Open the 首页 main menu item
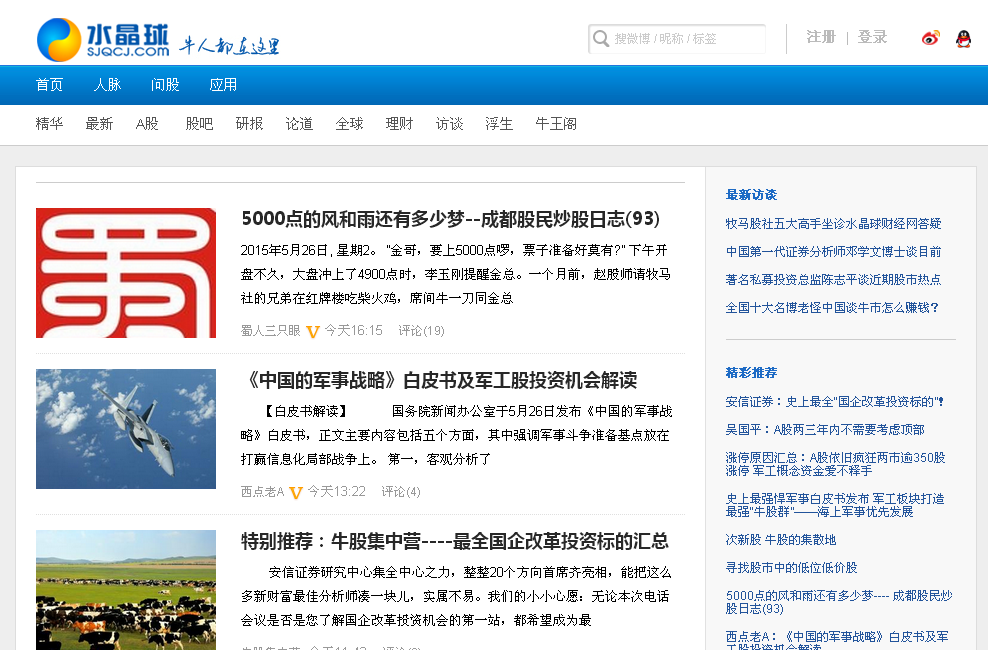Screen dimensions: 988x650 point(49,85)
